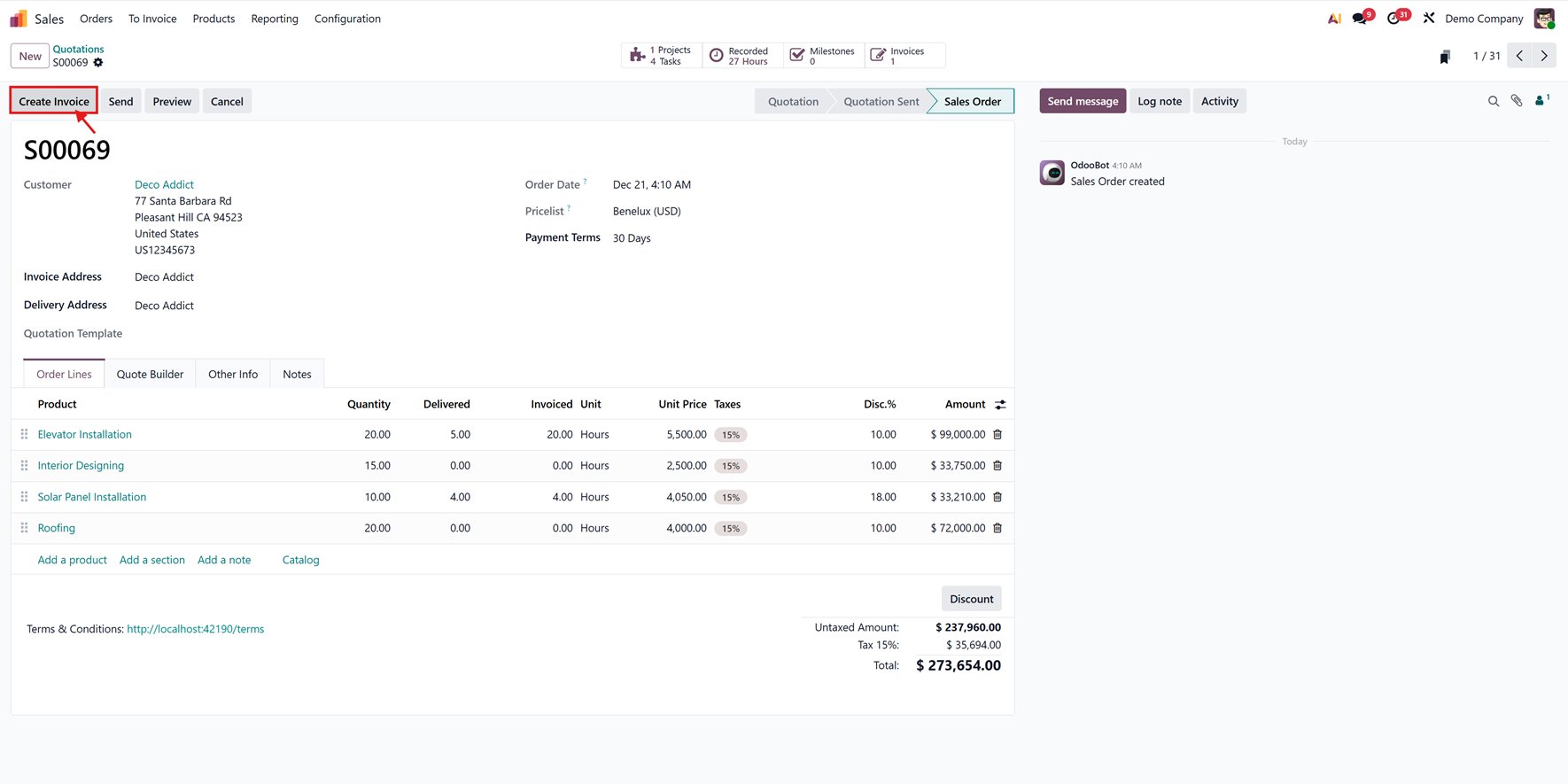Click the Preview button
Viewport: 1568px width, 784px height.
(x=172, y=101)
